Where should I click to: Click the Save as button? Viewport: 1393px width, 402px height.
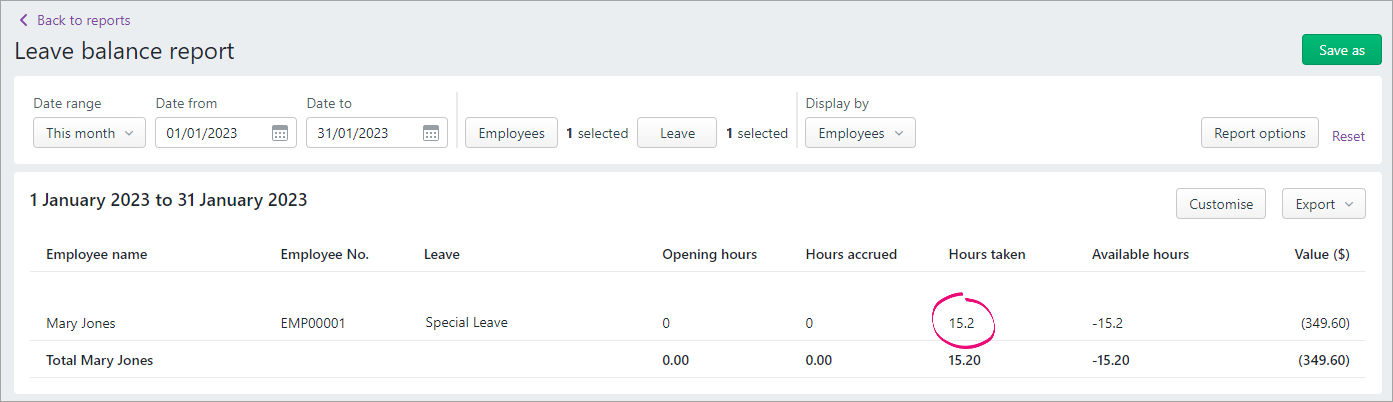1341,50
